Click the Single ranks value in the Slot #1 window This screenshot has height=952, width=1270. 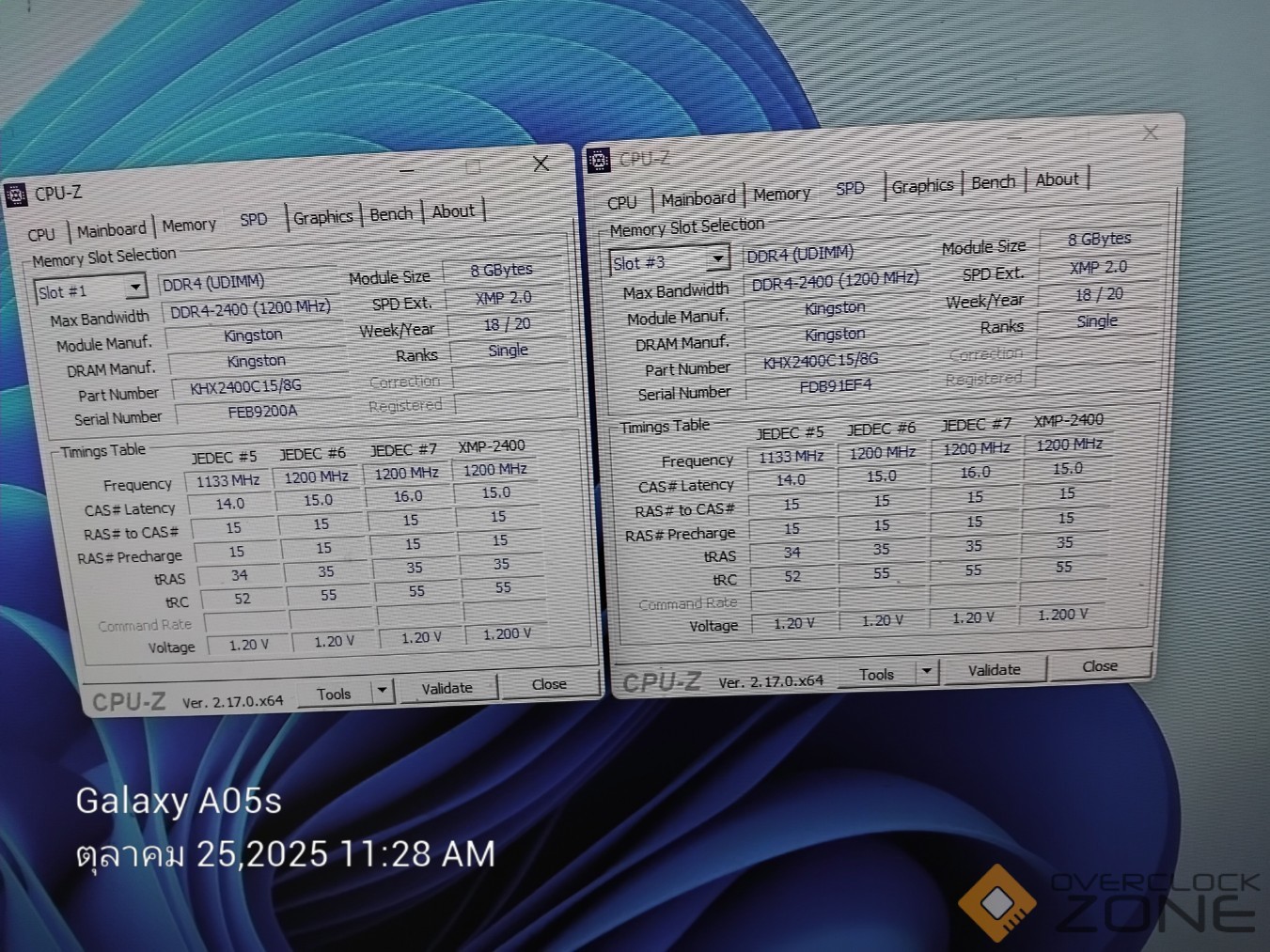508,351
